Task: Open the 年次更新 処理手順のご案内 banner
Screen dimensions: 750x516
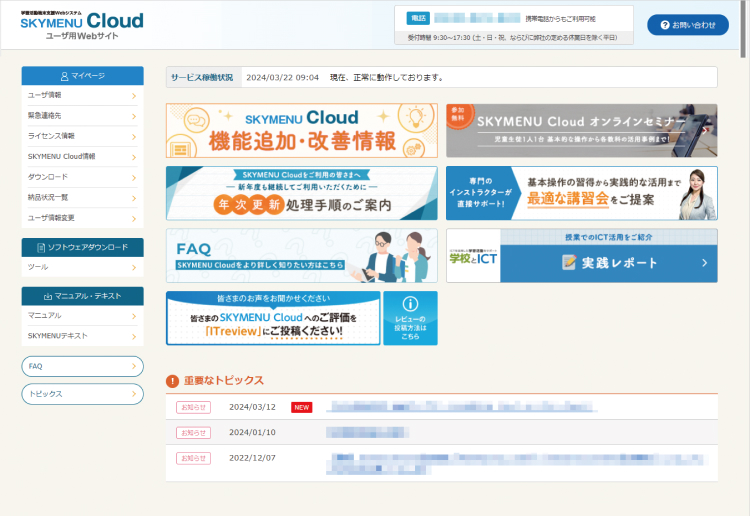Action: click(302, 193)
